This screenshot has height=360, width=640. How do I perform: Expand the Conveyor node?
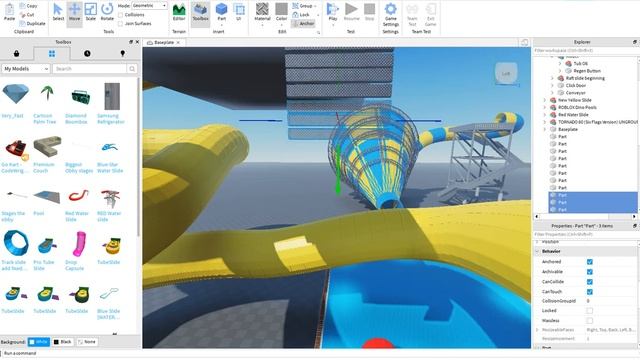pos(552,93)
